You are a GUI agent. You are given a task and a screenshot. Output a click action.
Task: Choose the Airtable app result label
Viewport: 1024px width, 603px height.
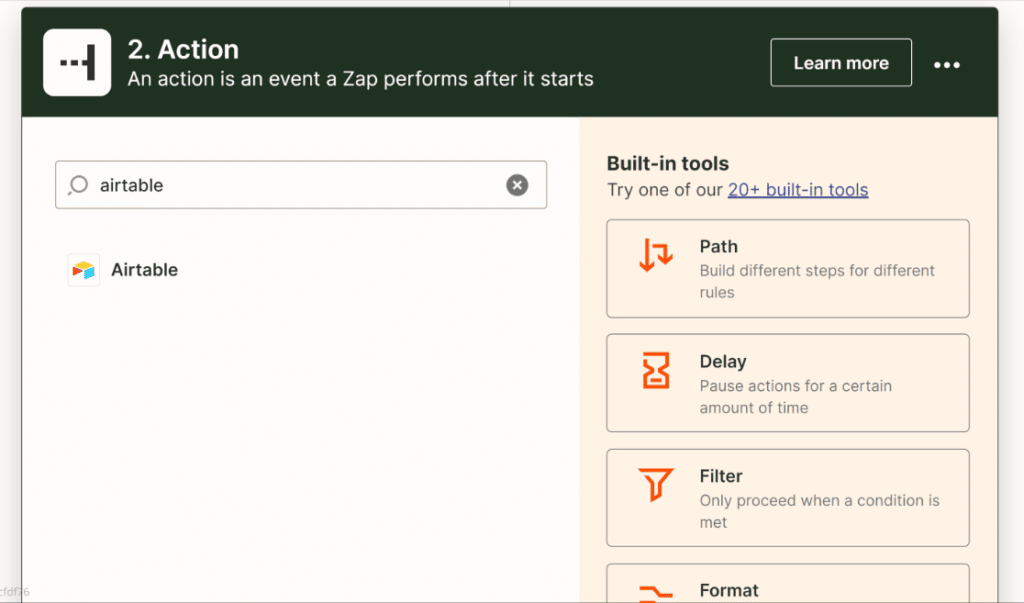point(144,270)
